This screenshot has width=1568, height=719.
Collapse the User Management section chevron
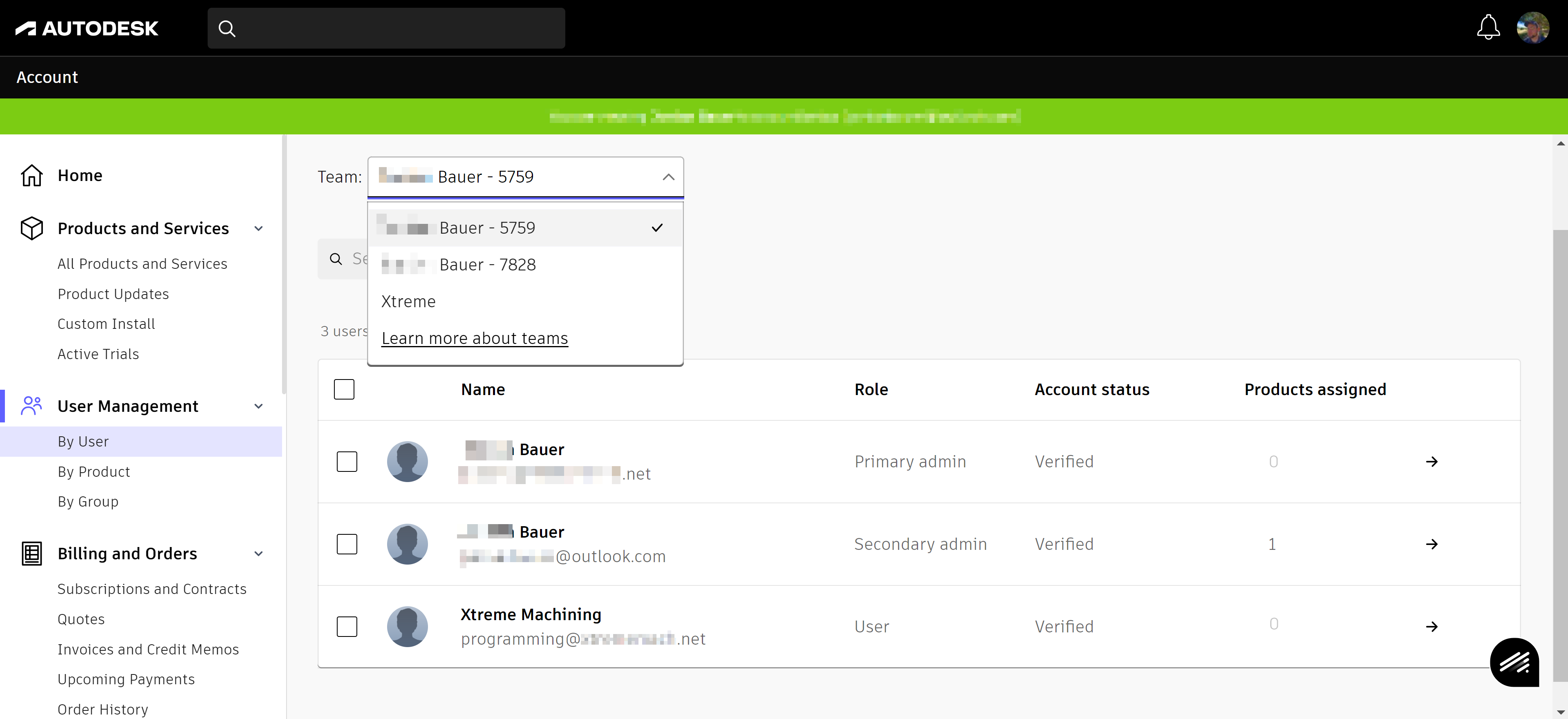click(x=258, y=406)
